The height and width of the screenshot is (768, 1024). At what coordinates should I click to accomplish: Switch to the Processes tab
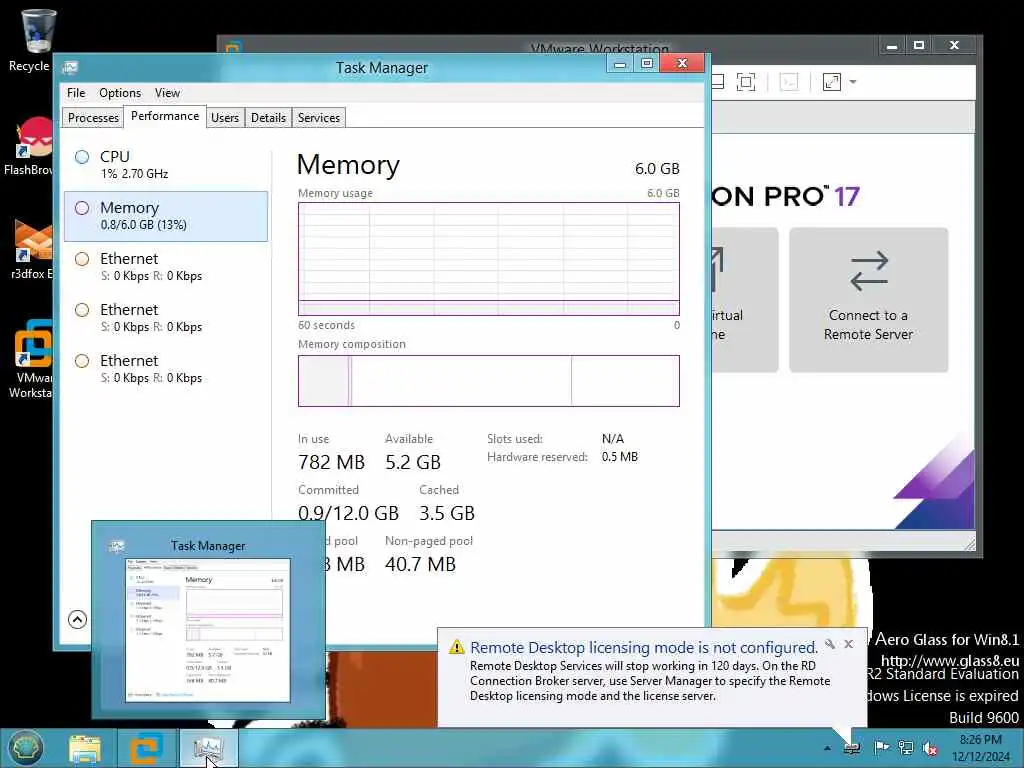(93, 118)
